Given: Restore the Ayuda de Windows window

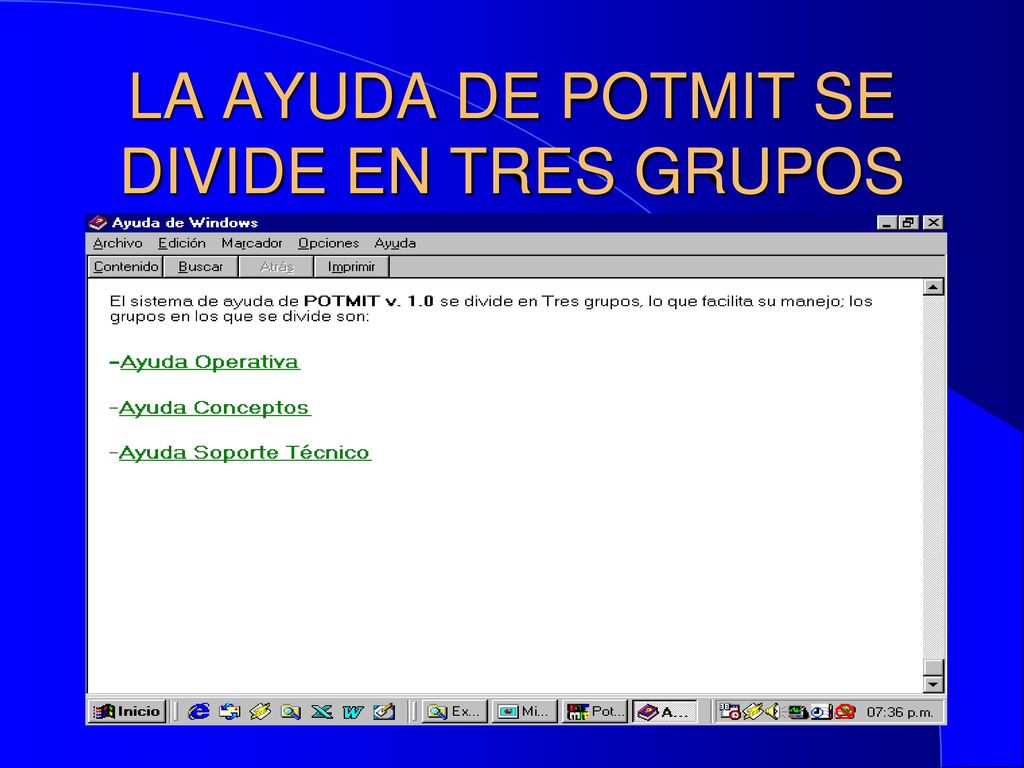Looking at the screenshot, I should [908, 223].
